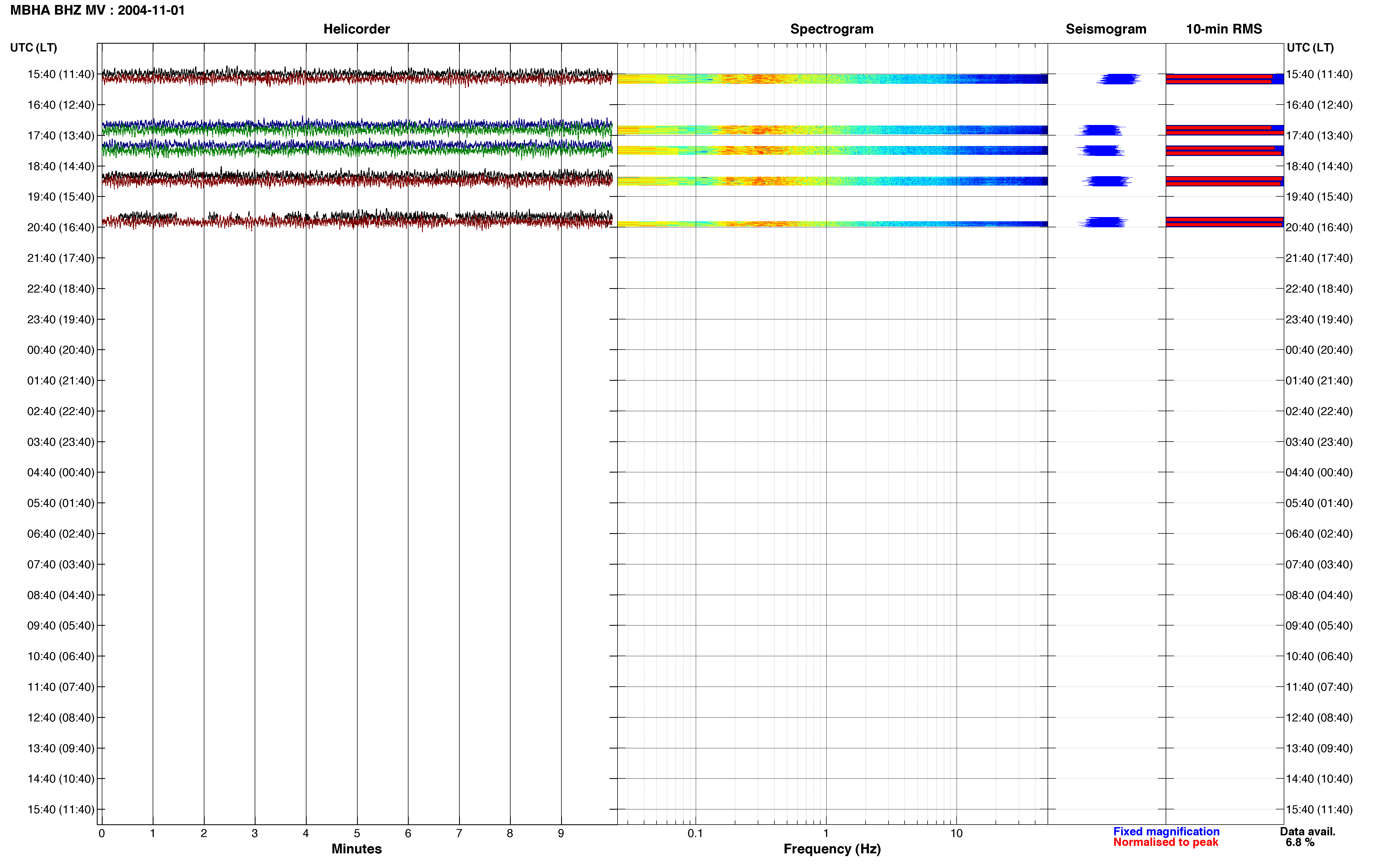Click the 'Minutes' x-axis label
The height and width of the screenshot is (868, 1388).
click(356, 849)
